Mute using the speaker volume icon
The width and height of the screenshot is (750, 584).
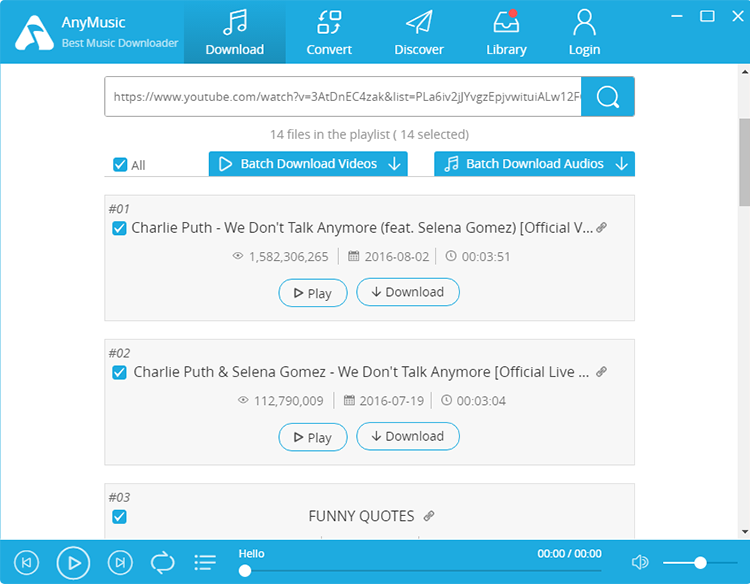(x=640, y=562)
